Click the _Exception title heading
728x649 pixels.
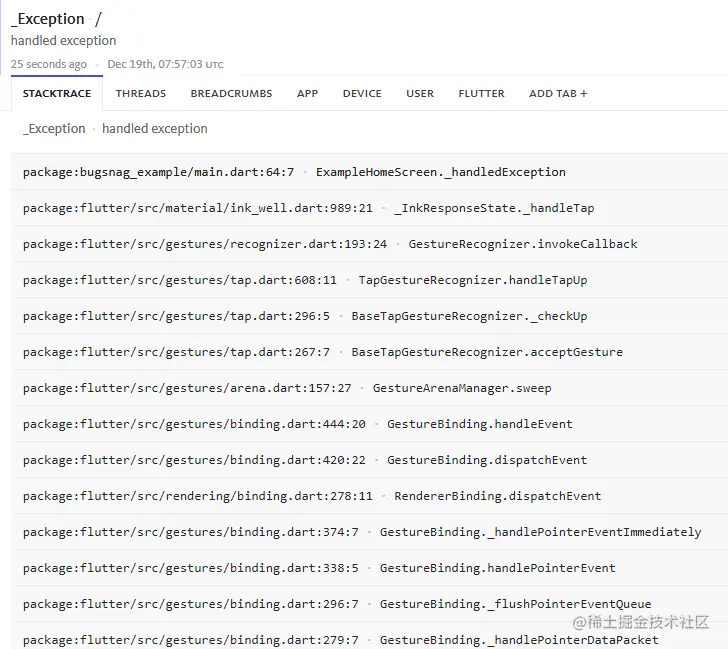click(48, 19)
